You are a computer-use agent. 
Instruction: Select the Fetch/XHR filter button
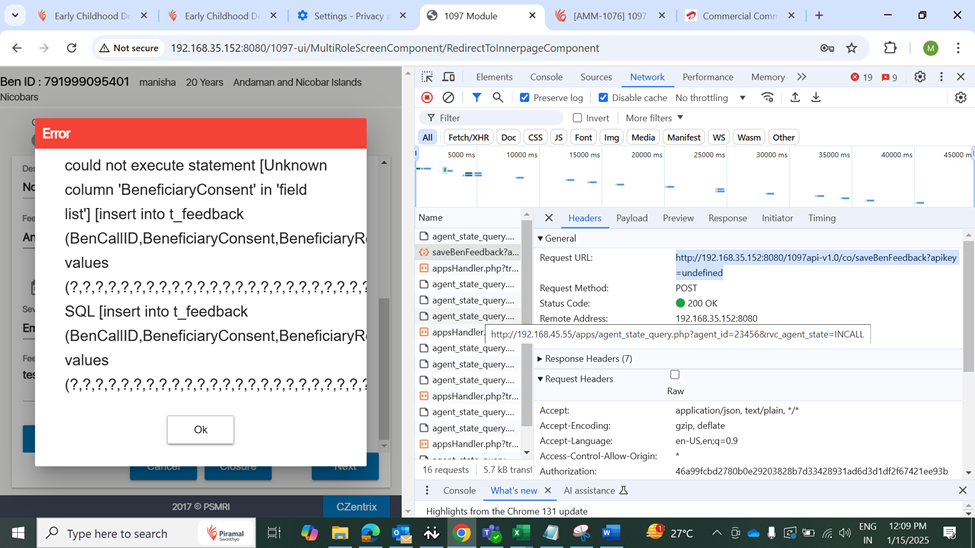468,138
